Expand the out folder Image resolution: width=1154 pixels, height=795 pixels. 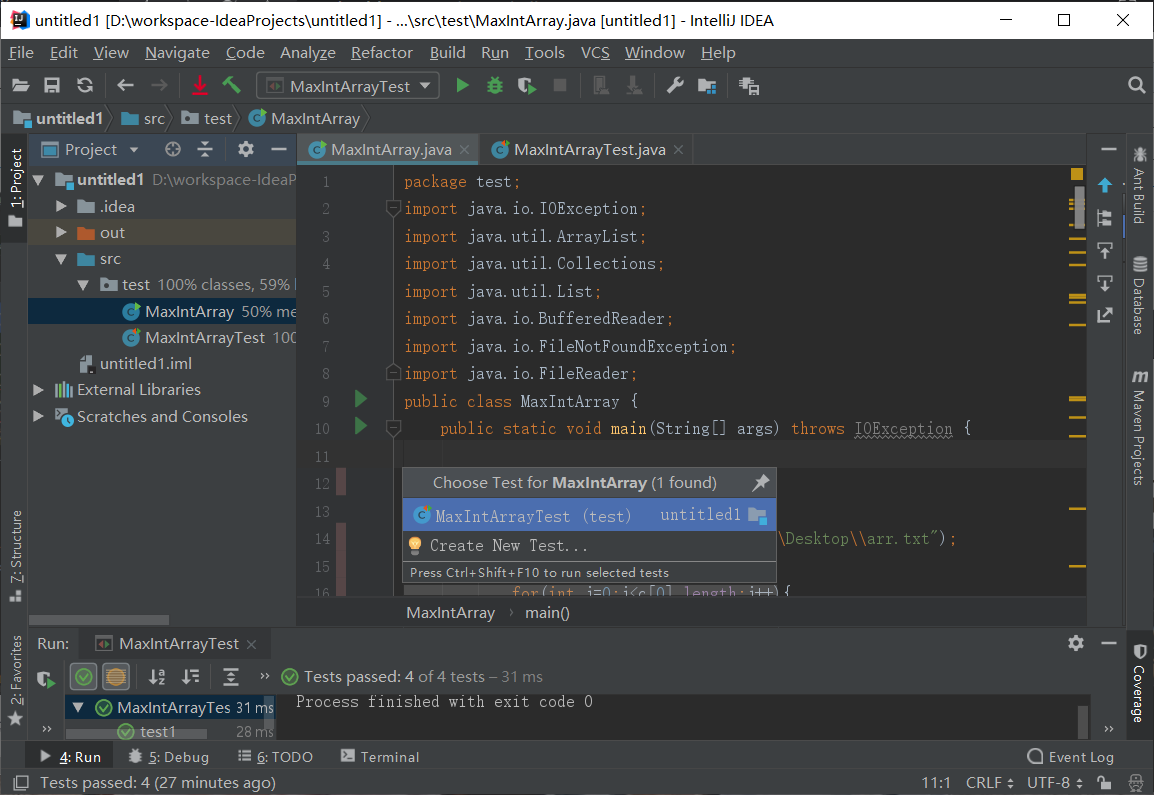pos(61,233)
